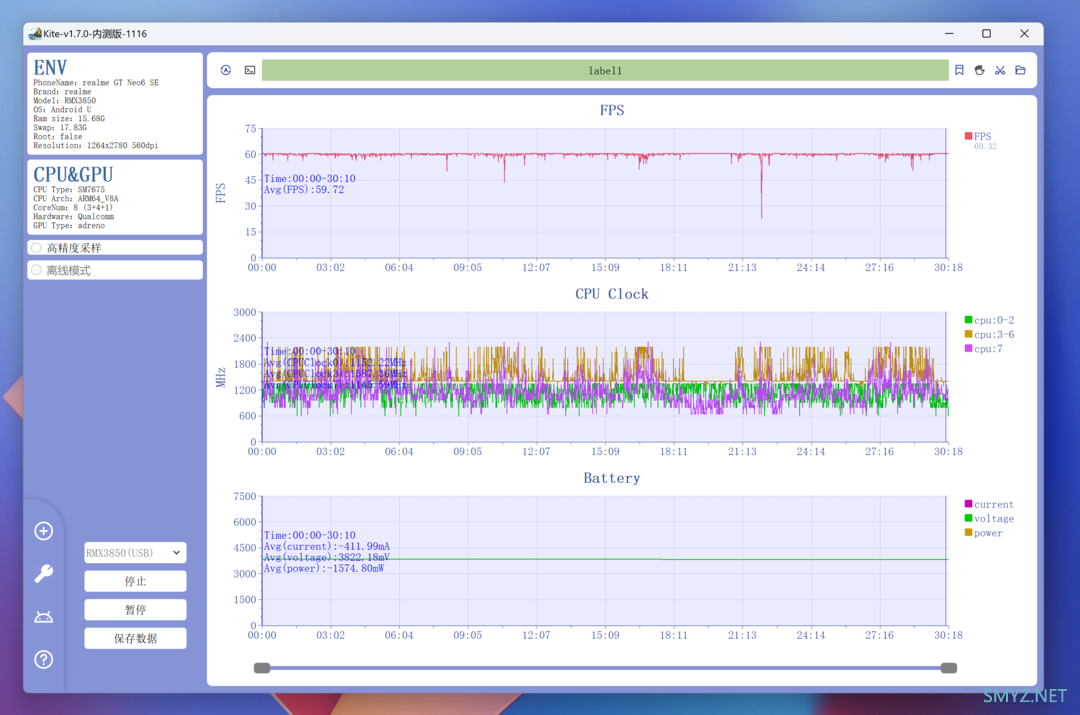Click the 暂停 button
The width and height of the screenshot is (1080, 715).
[x=135, y=610]
